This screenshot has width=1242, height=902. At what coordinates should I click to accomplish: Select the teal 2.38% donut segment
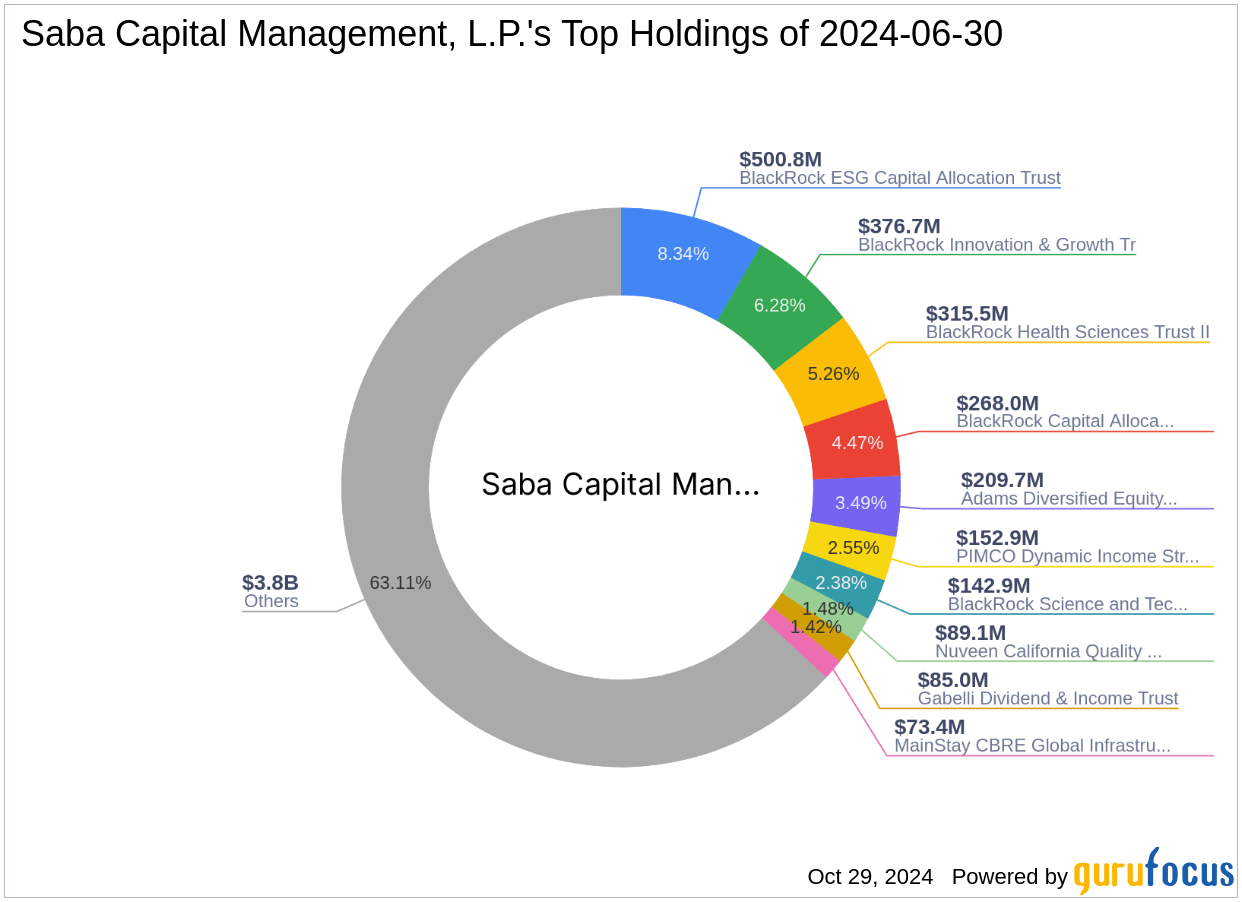[840, 582]
